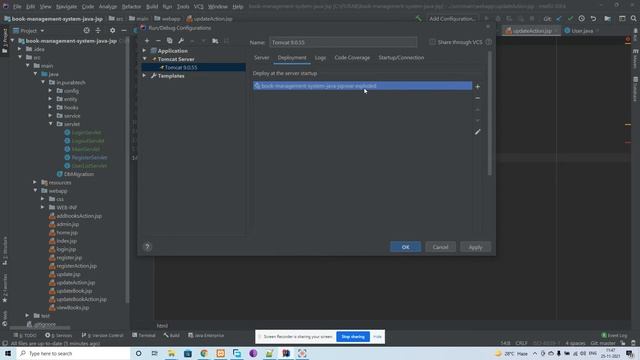Open Search Everywhere magnifier icon

pyautogui.click(x=633, y=19)
